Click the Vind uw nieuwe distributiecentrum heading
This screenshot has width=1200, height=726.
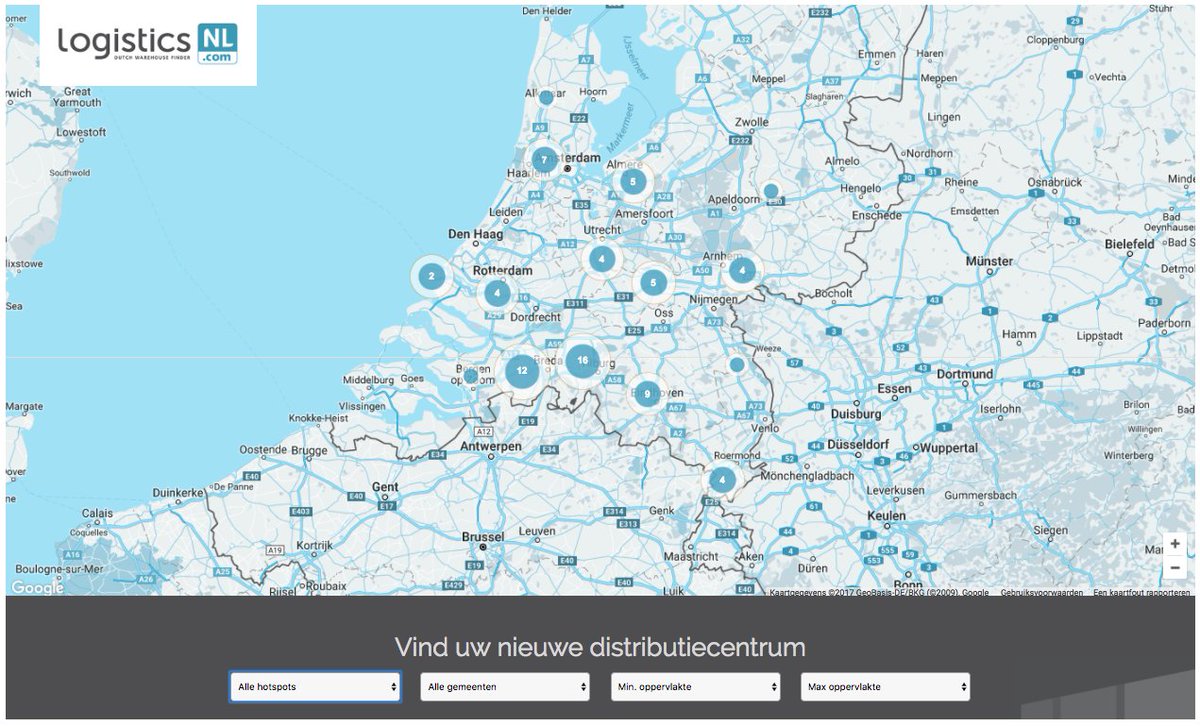600,647
